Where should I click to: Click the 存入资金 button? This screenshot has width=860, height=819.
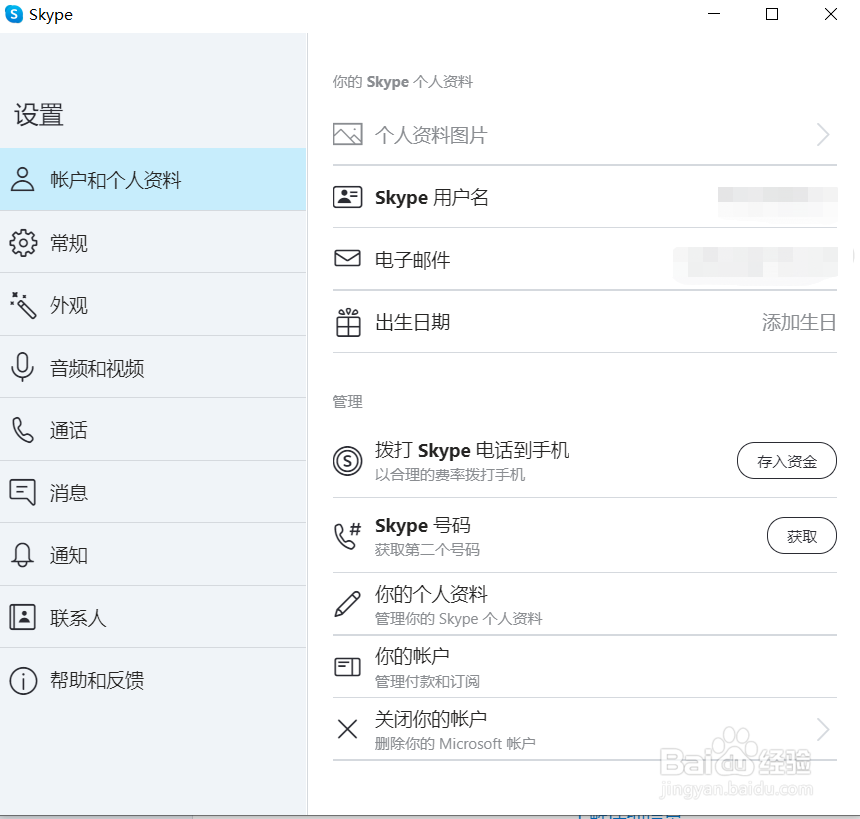[x=787, y=461]
